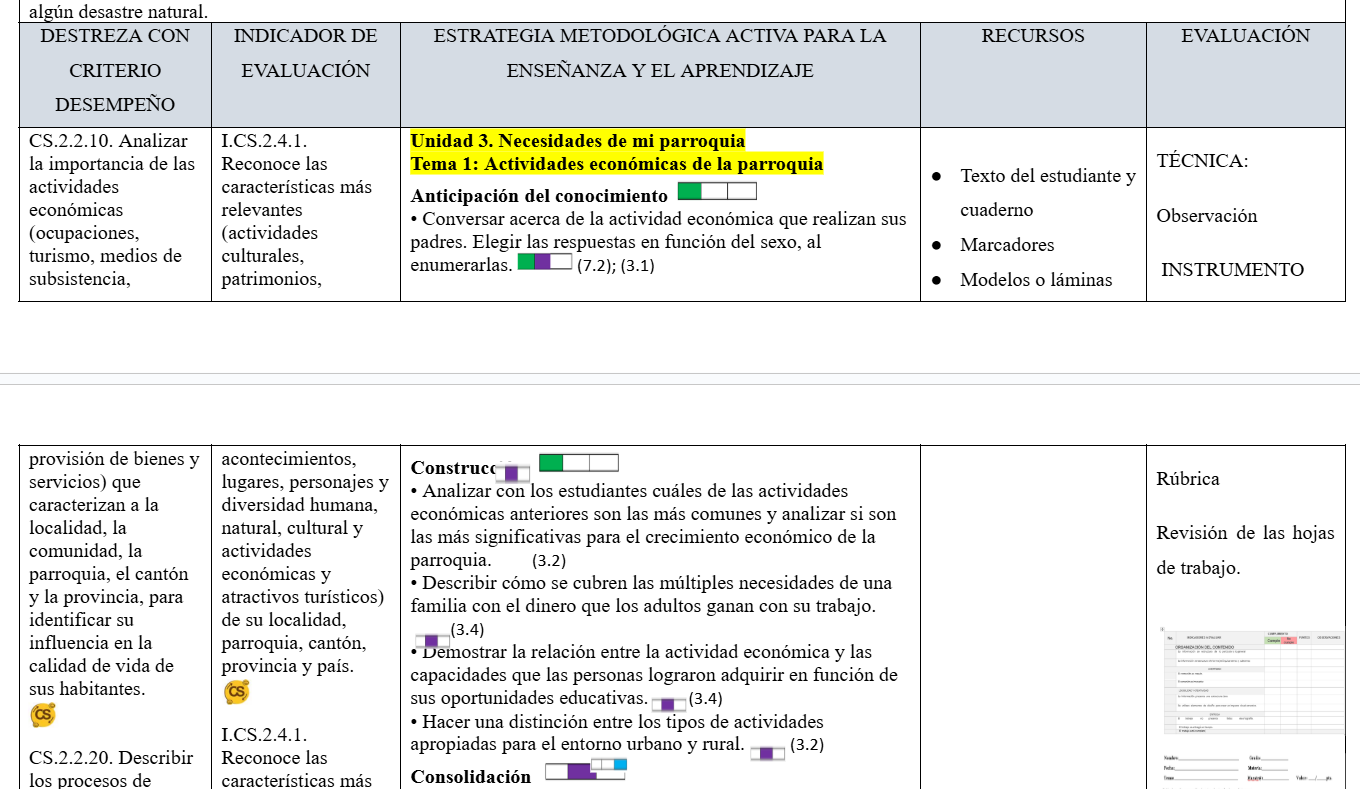Viewport: 1360px width, 789px height.
Task: Select the purple box overlapping the 'Construcción' heading
Action: tap(511, 472)
